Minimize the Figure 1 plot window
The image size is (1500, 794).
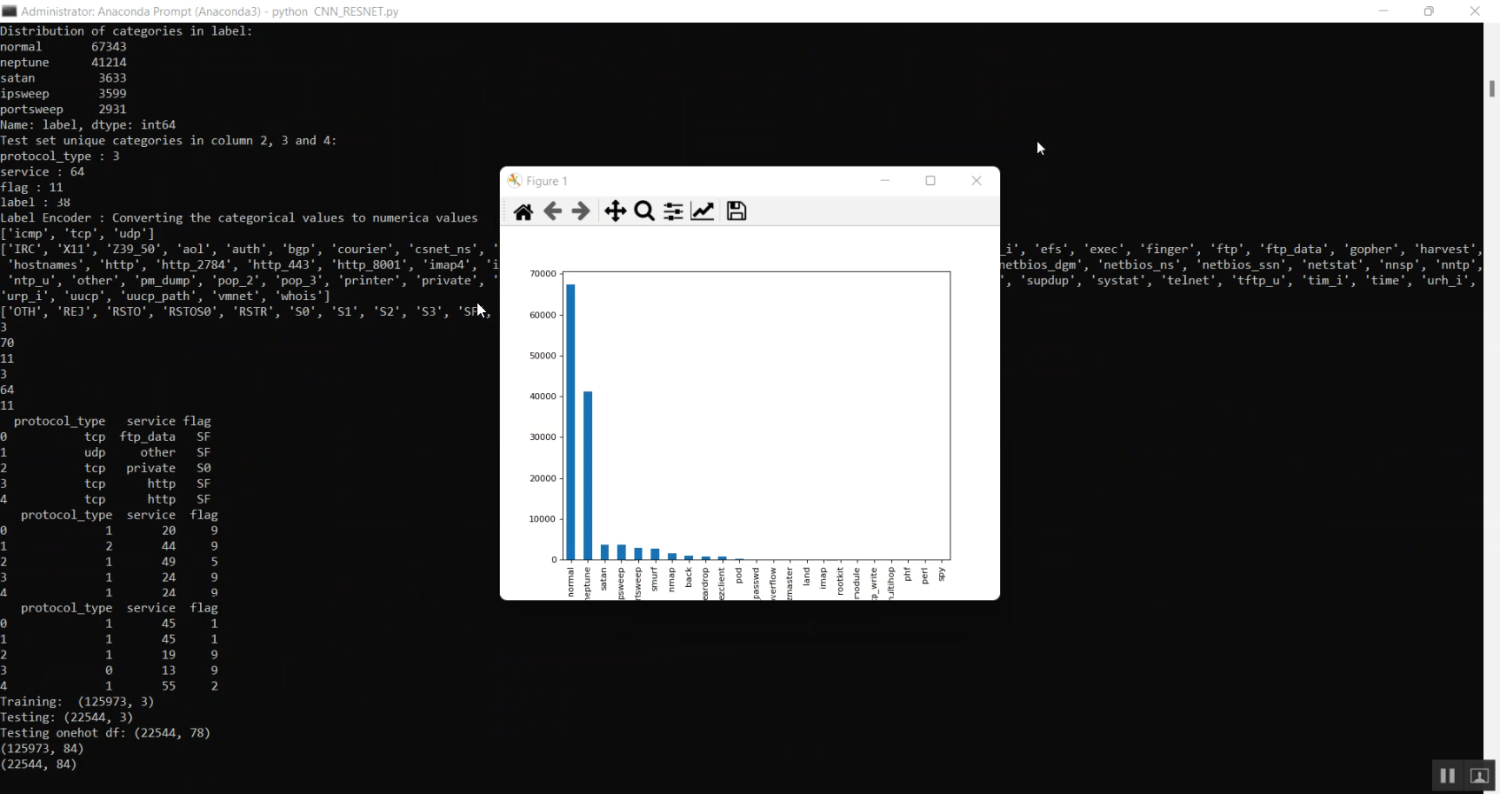[885, 181]
